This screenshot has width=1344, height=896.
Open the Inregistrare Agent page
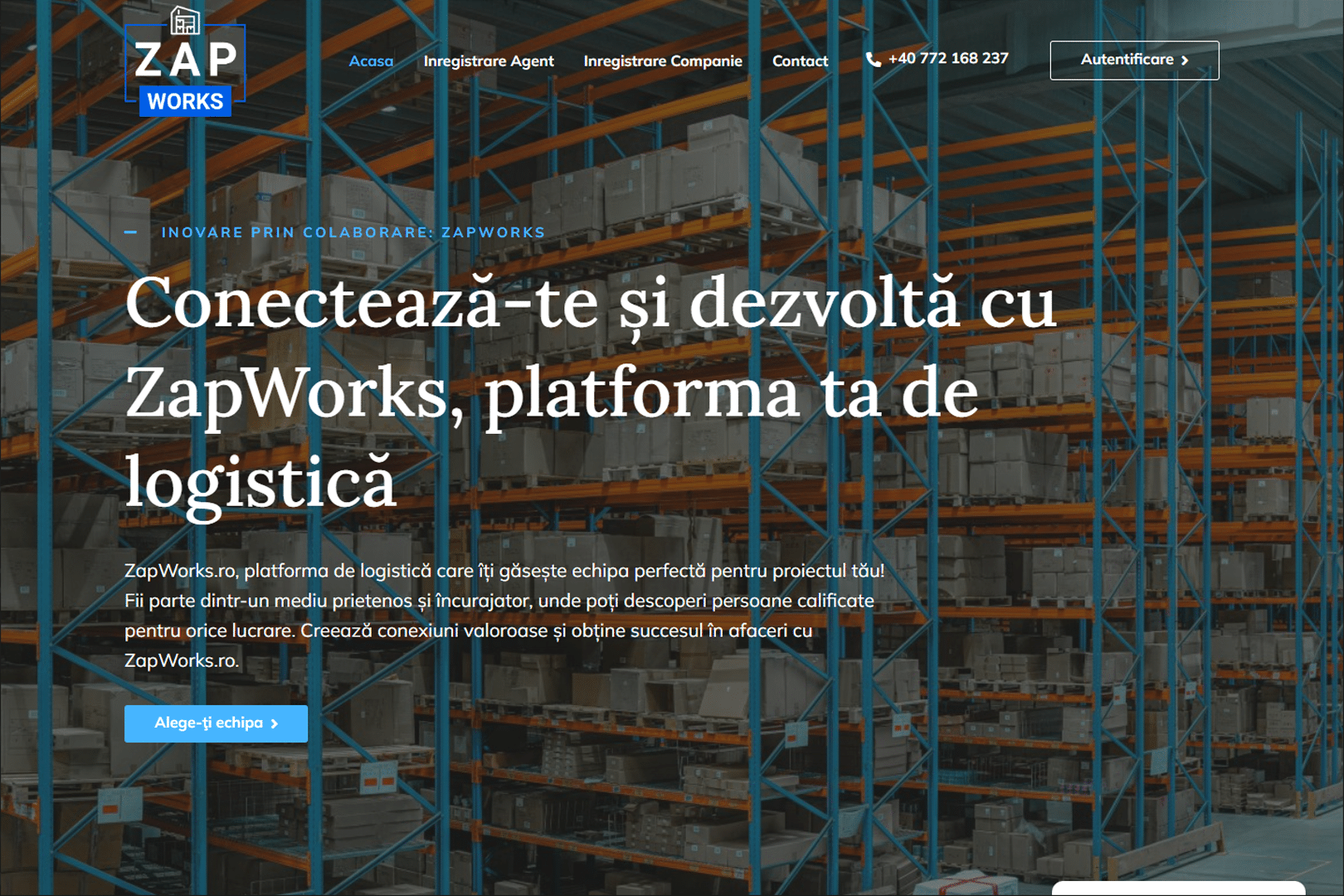(488, 61)
